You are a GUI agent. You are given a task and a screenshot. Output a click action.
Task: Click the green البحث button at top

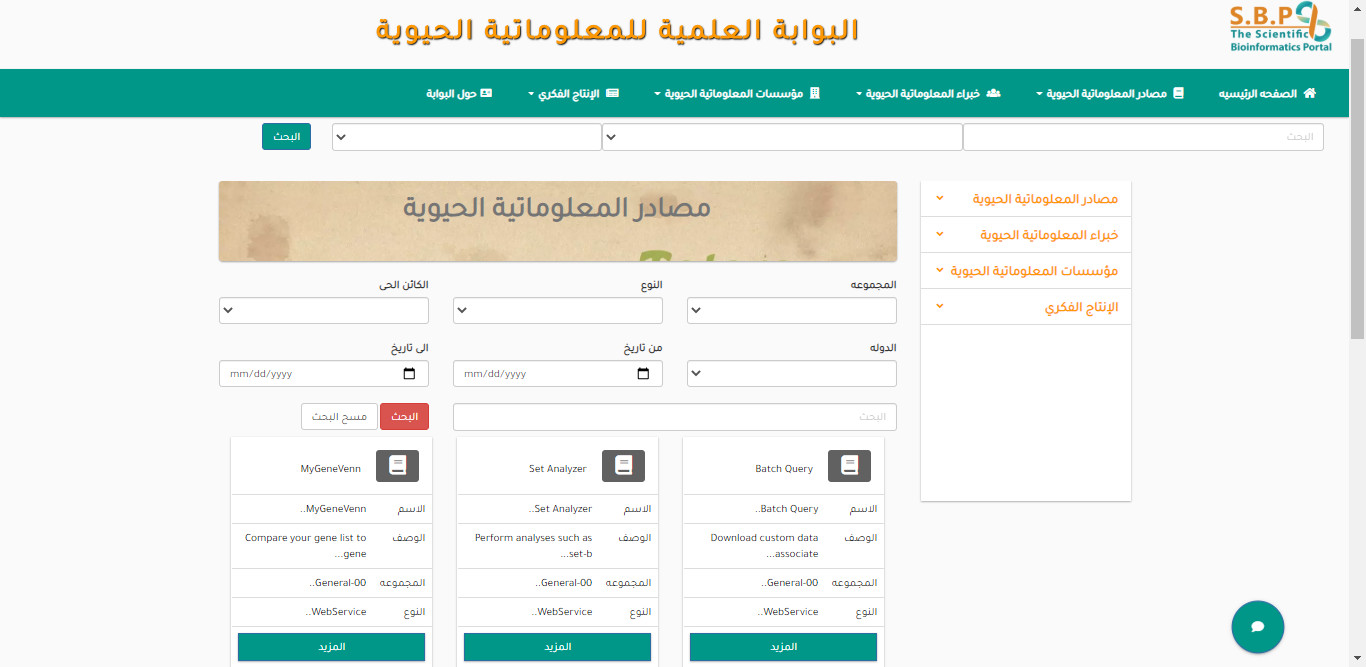coord(286,137)
